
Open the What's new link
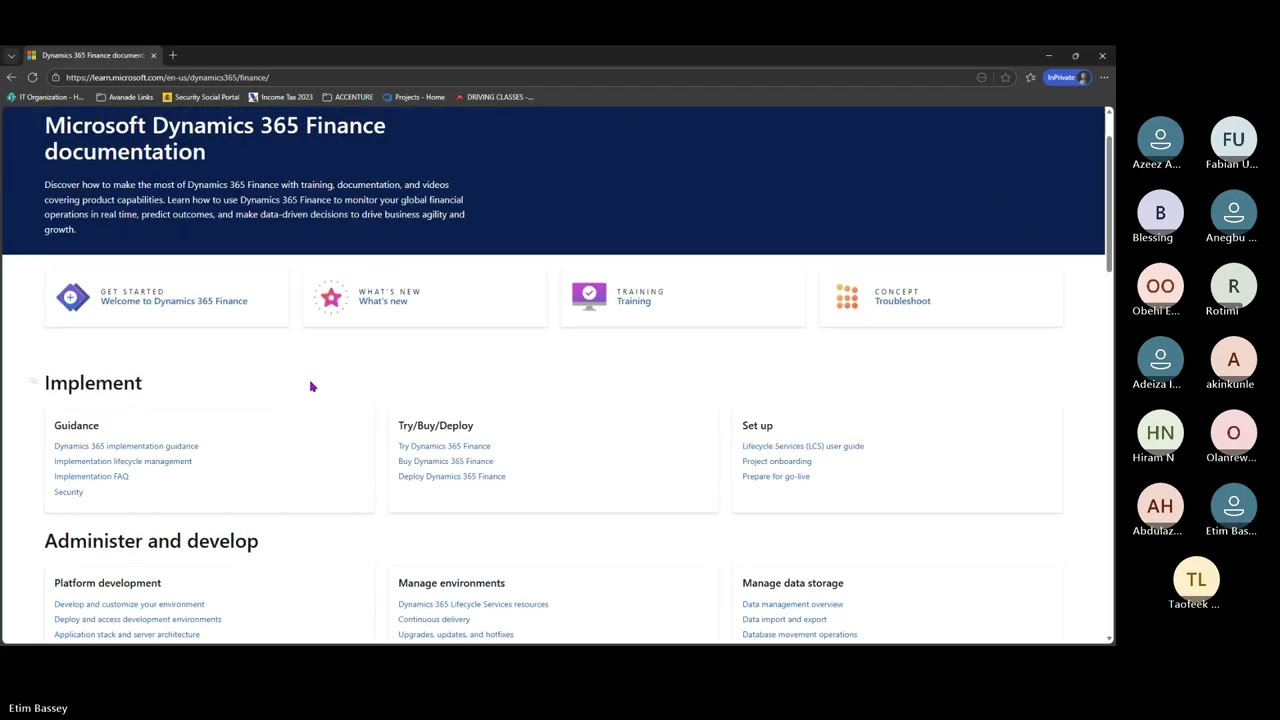pyautogui.click(x=383, y=301)
